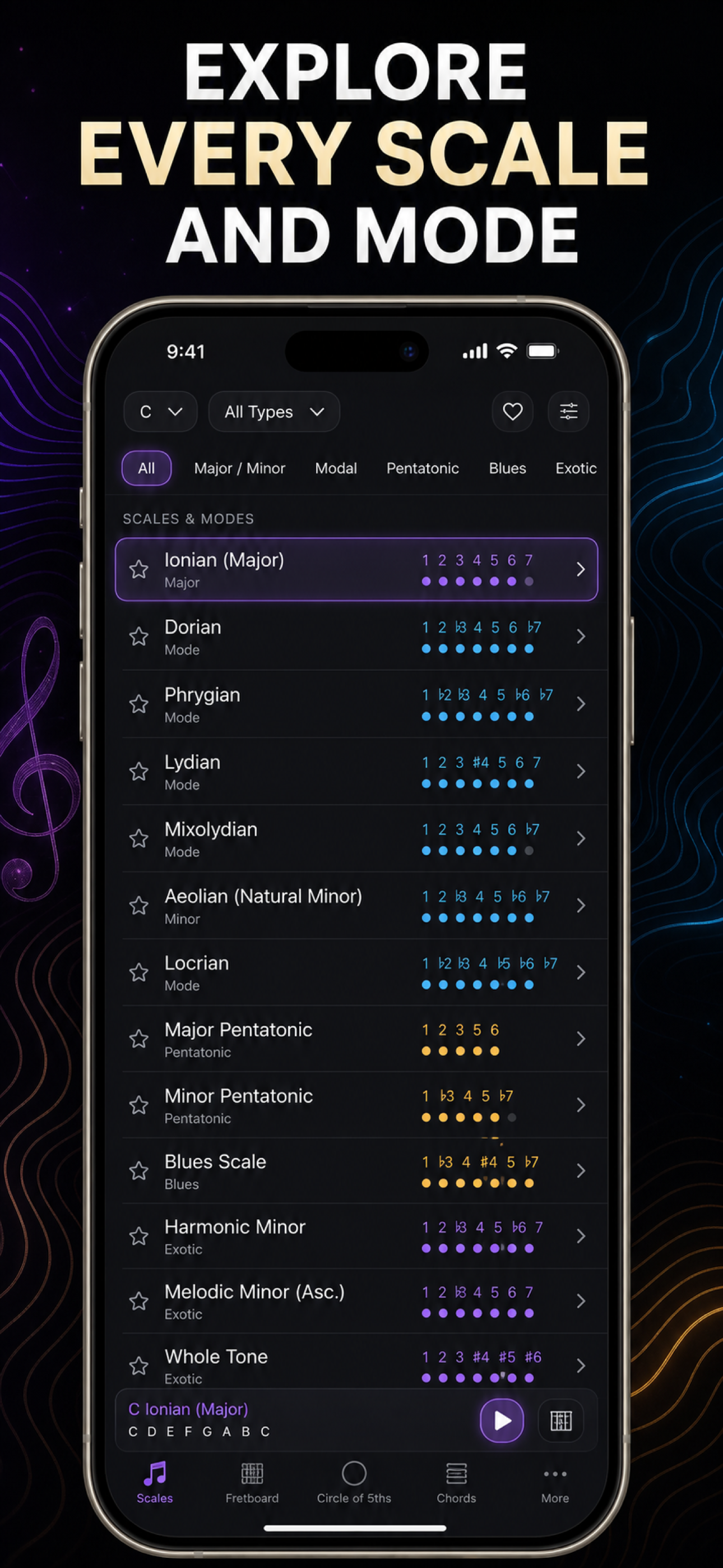Star the Phrygian mode

(139, 704)
